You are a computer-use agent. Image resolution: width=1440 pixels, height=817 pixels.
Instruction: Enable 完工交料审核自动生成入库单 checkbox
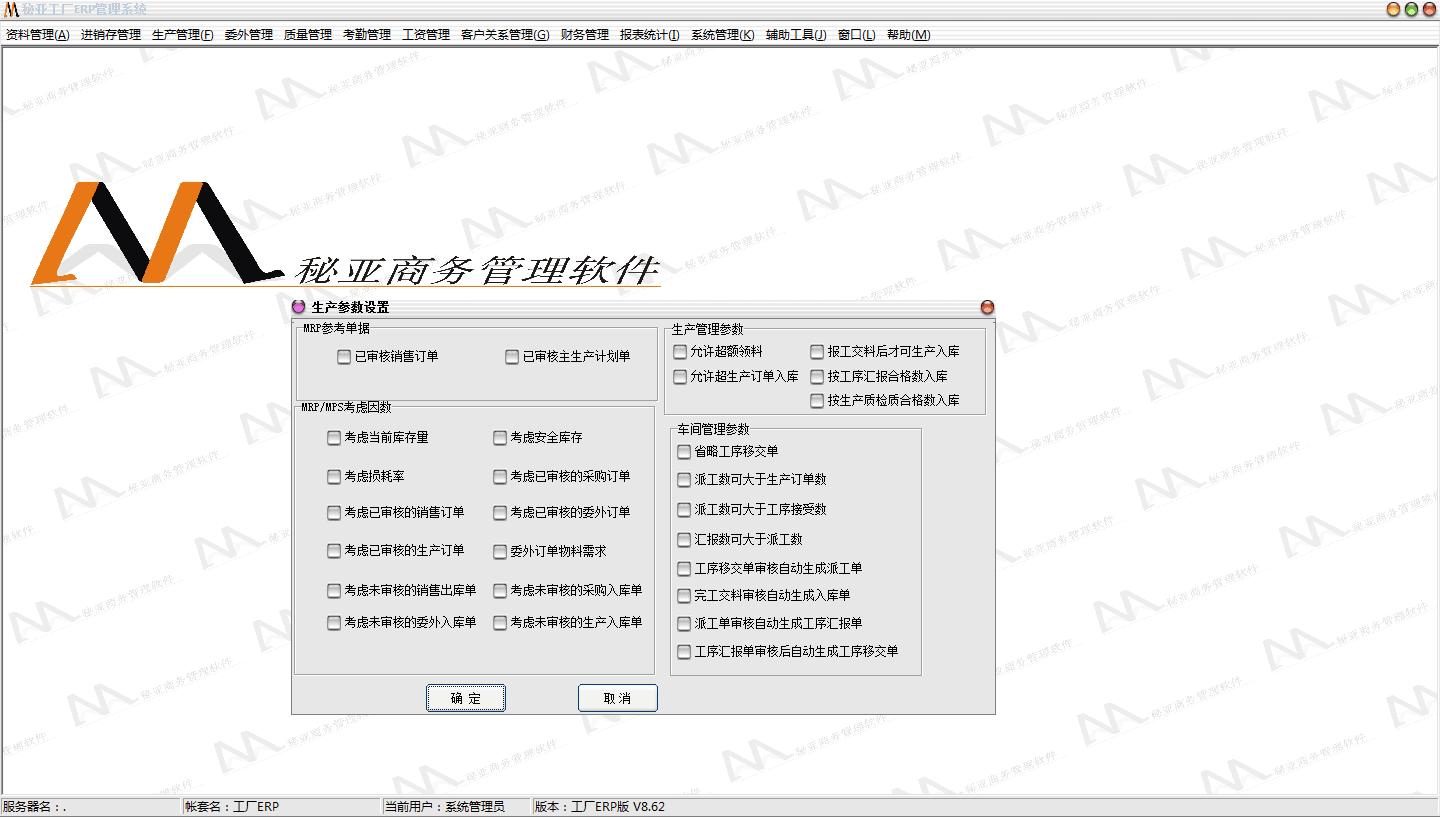click(x=684, y=595)
